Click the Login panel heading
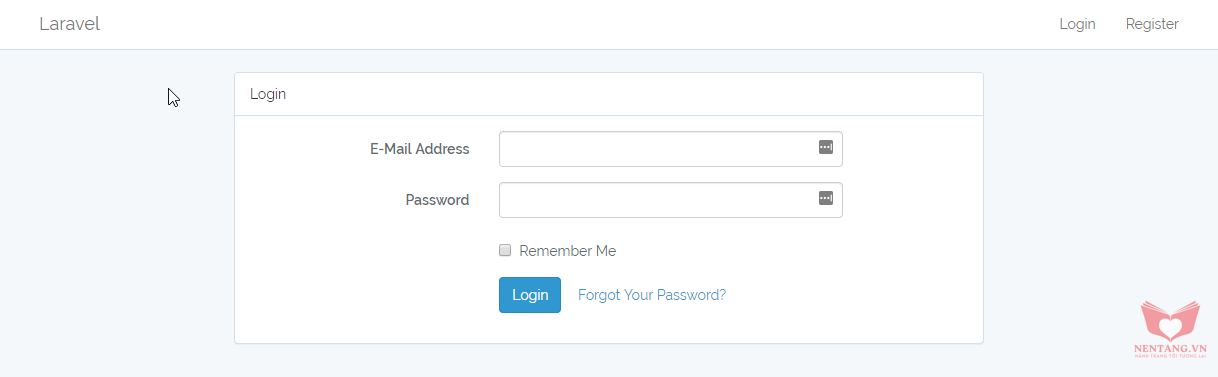 coord(268,94)
